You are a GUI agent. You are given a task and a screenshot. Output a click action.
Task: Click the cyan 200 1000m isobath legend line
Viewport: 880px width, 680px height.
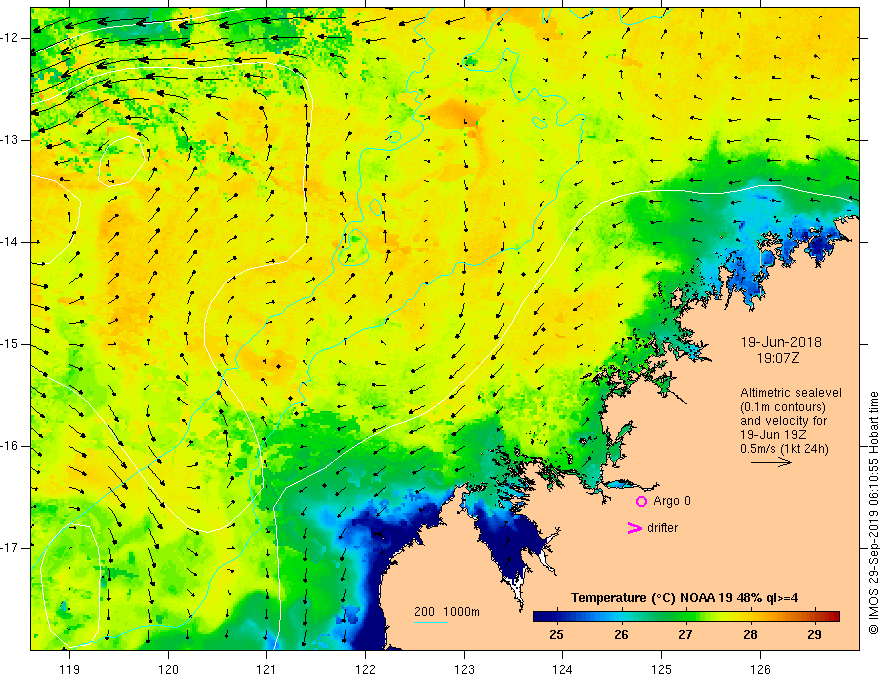(431, 622)
